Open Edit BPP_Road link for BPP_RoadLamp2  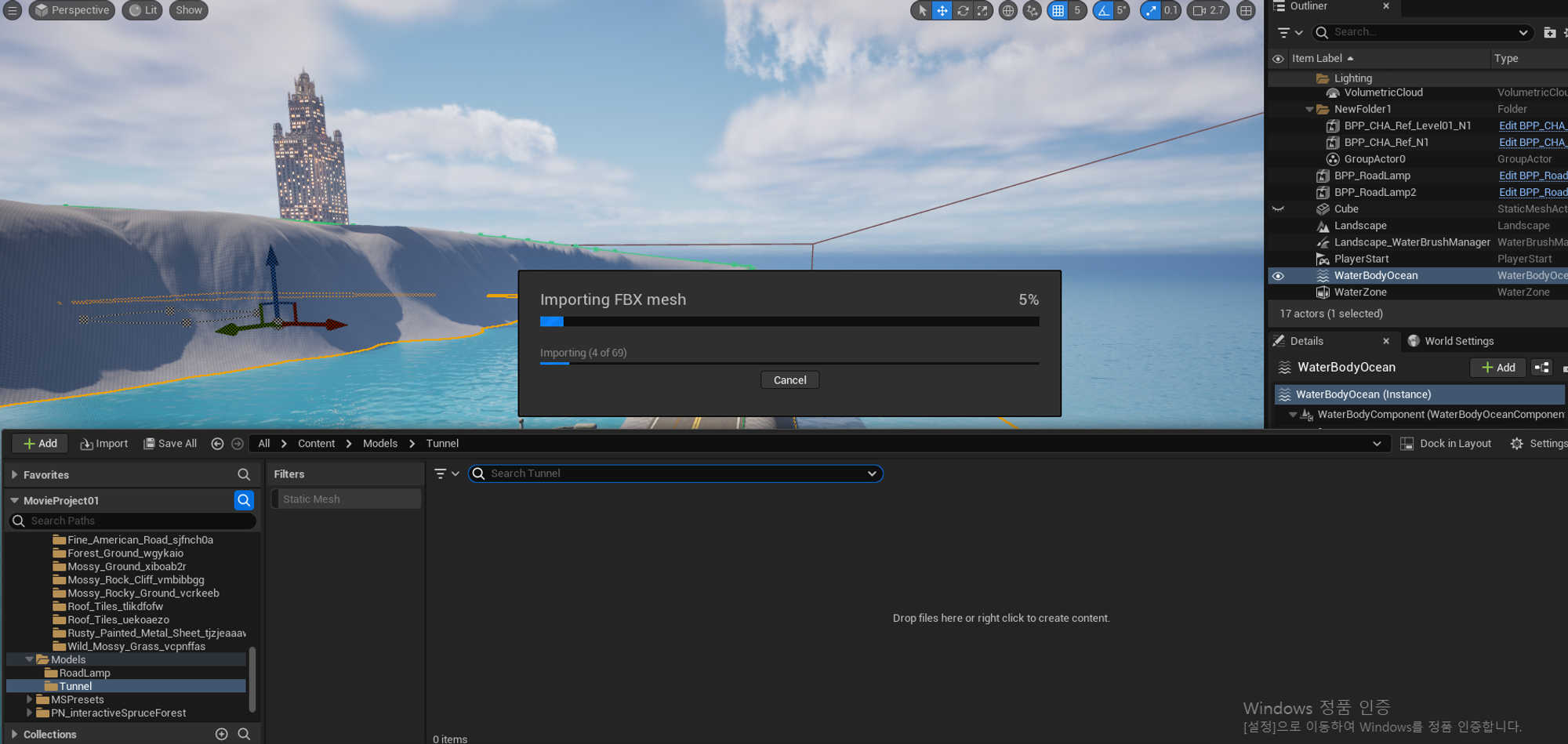coord(1533,192)
